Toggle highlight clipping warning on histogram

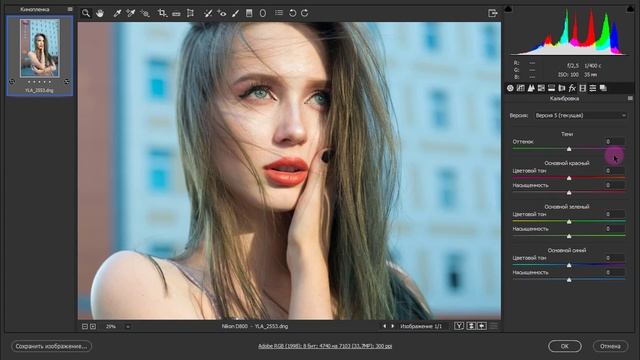[x=630, y=9]
